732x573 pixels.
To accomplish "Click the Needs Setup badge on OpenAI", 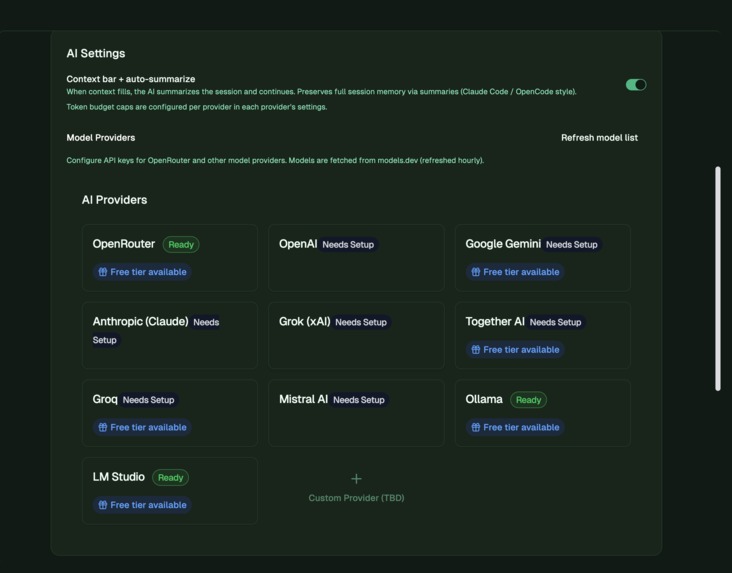I will (348, 245).
